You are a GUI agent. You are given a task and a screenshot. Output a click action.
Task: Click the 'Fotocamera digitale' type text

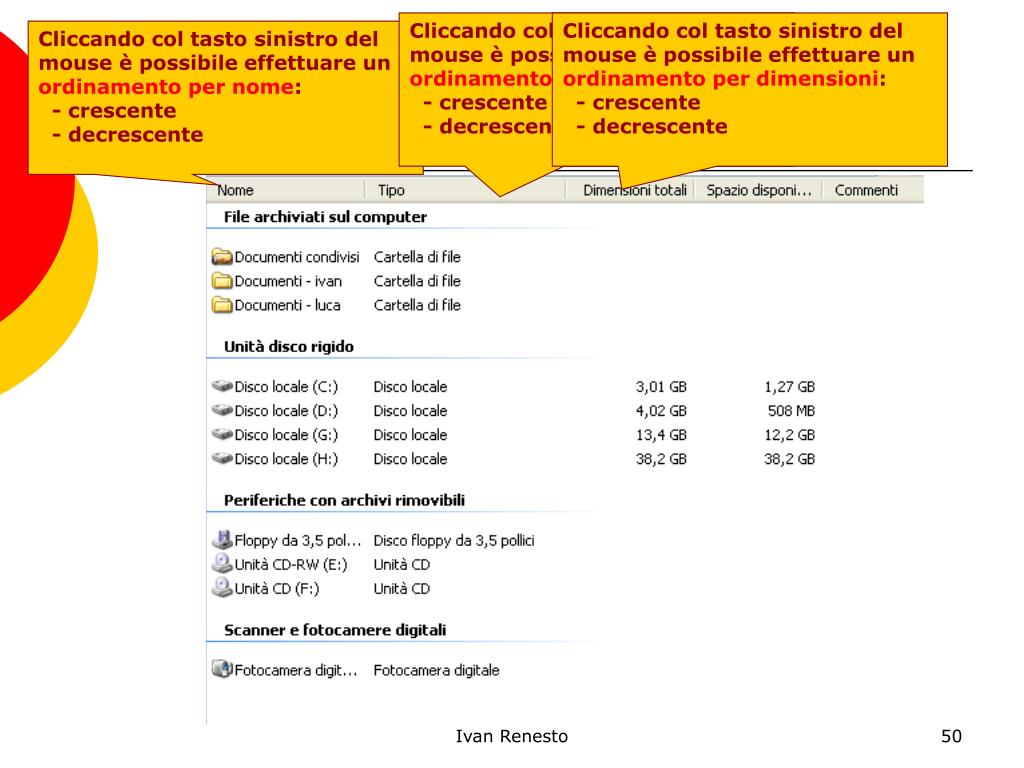[436, 671]
